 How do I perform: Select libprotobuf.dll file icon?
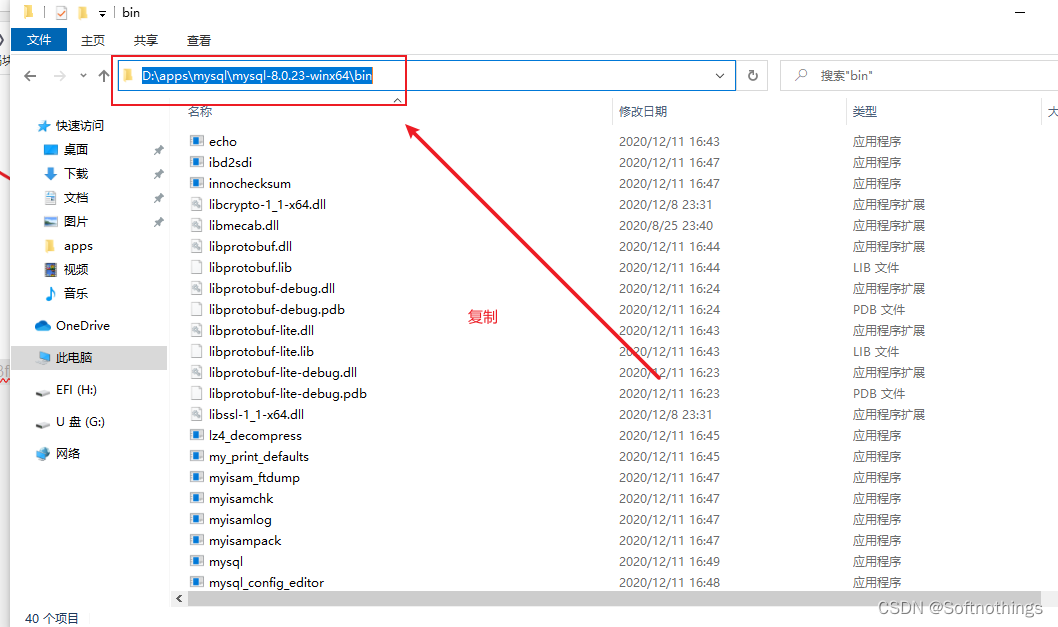point(196,246)
